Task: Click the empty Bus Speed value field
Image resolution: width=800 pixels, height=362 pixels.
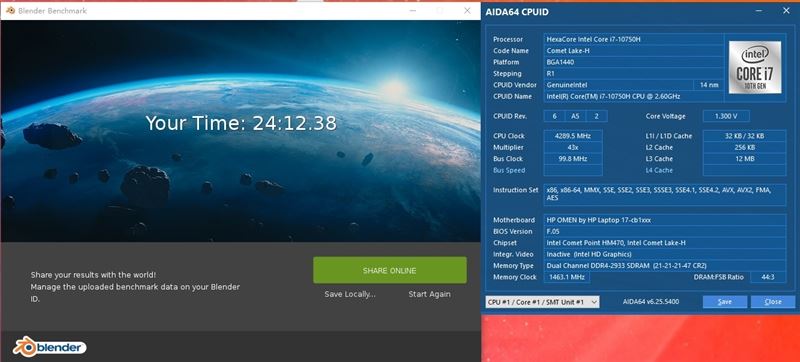Action: click(x=573, y=170)
